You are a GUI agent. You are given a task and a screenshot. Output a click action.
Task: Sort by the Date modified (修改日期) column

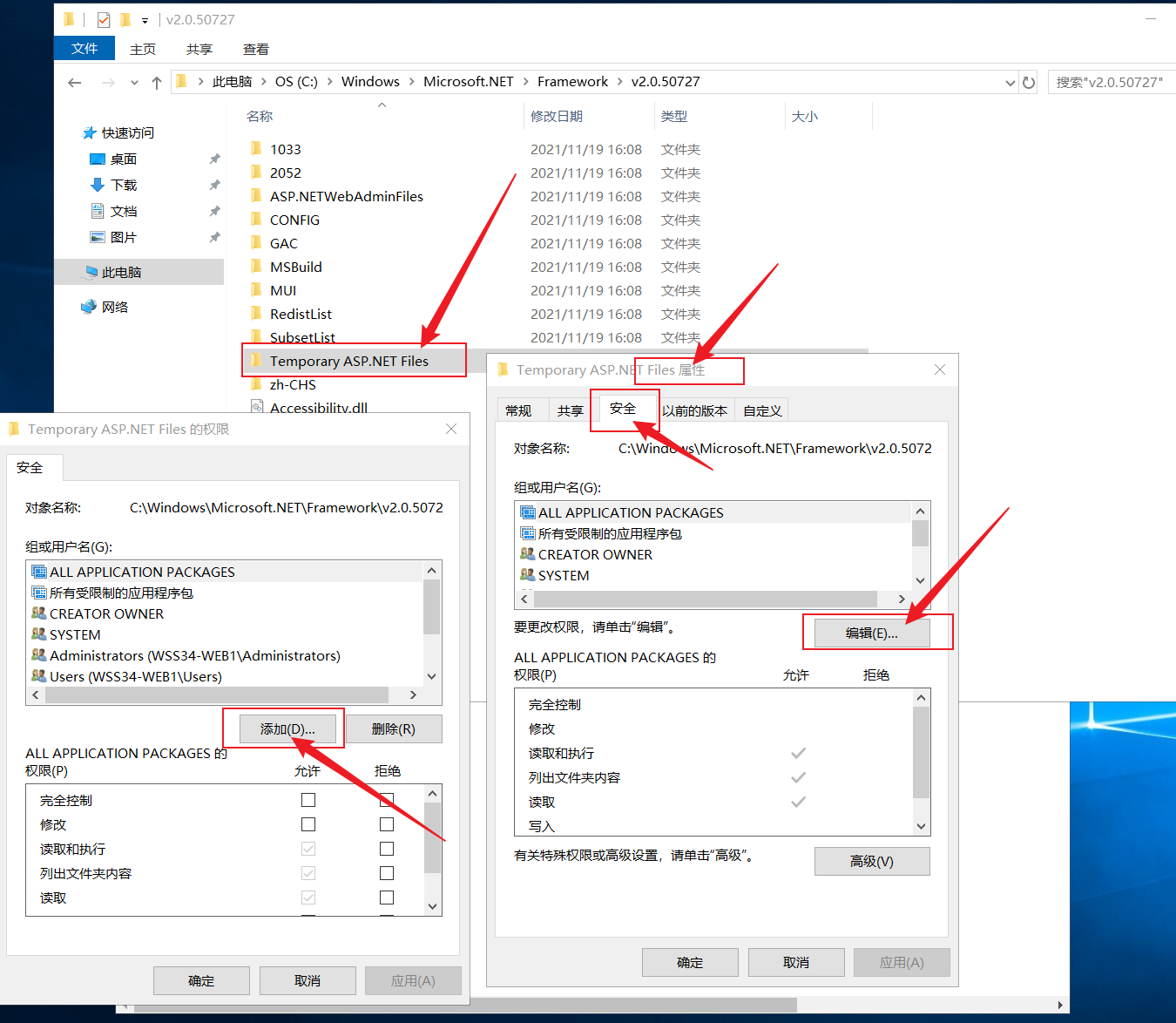(x=557, y=116)
